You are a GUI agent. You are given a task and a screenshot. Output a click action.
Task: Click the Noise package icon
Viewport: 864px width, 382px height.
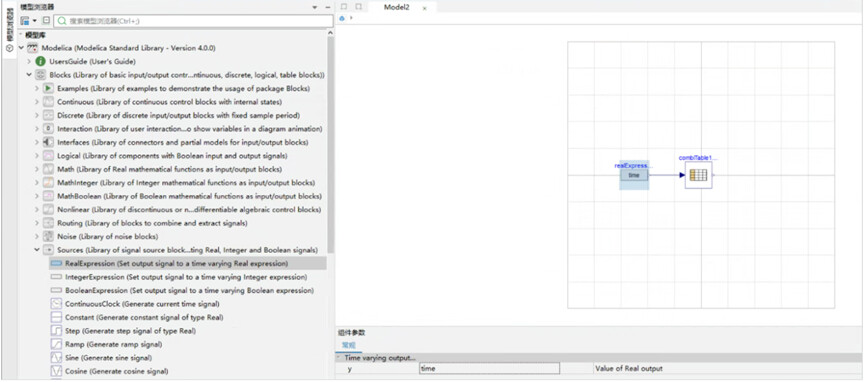coord(48,236)
